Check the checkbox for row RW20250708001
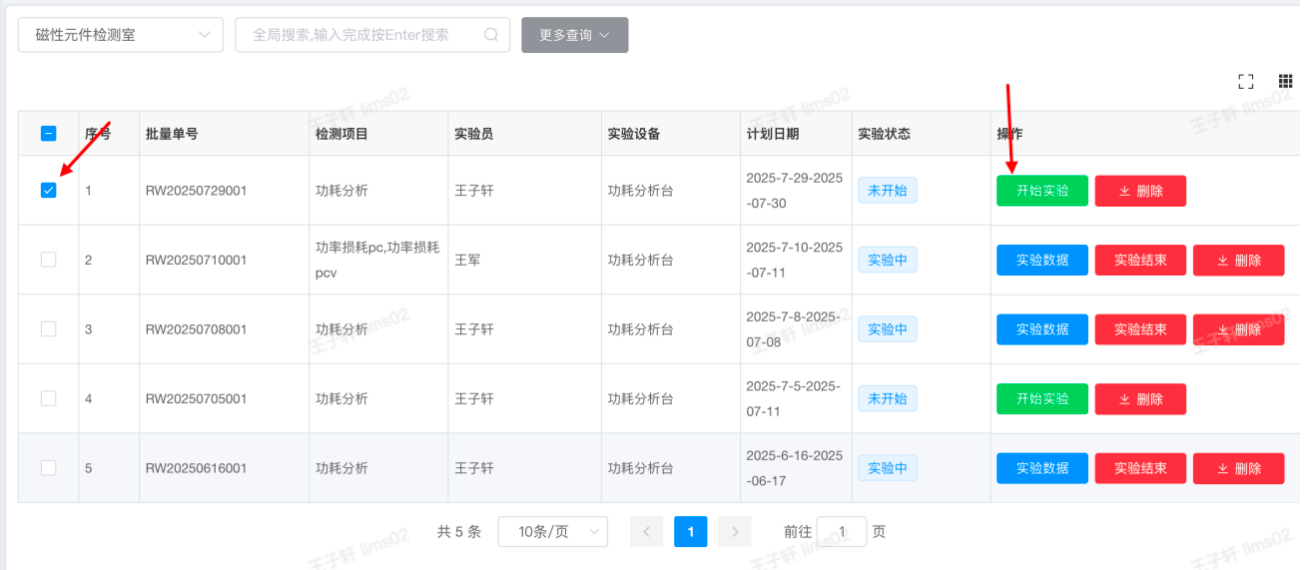The image size is (1312, 570). pos(48,329)
